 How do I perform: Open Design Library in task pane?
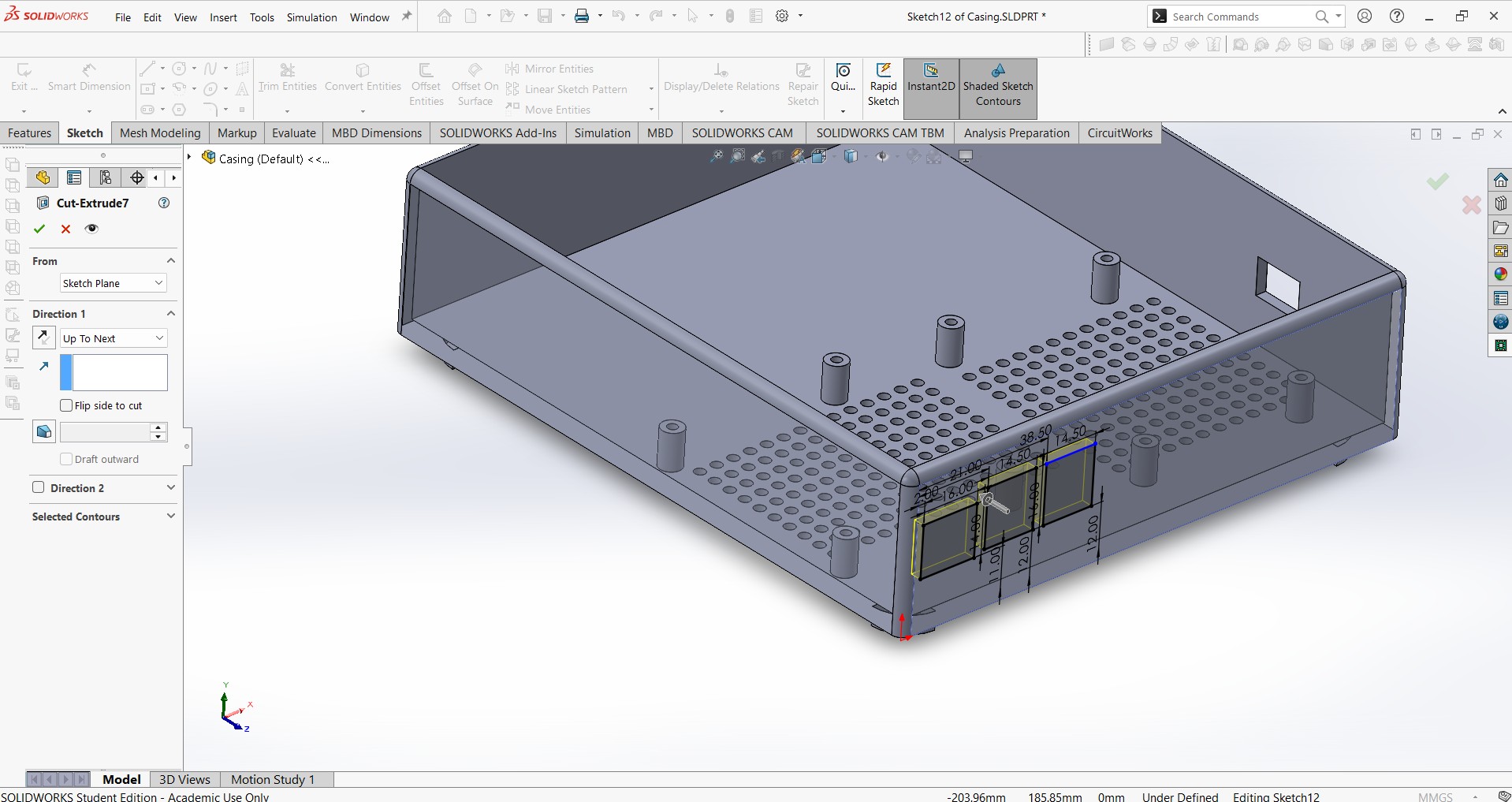pos(1500,203)
